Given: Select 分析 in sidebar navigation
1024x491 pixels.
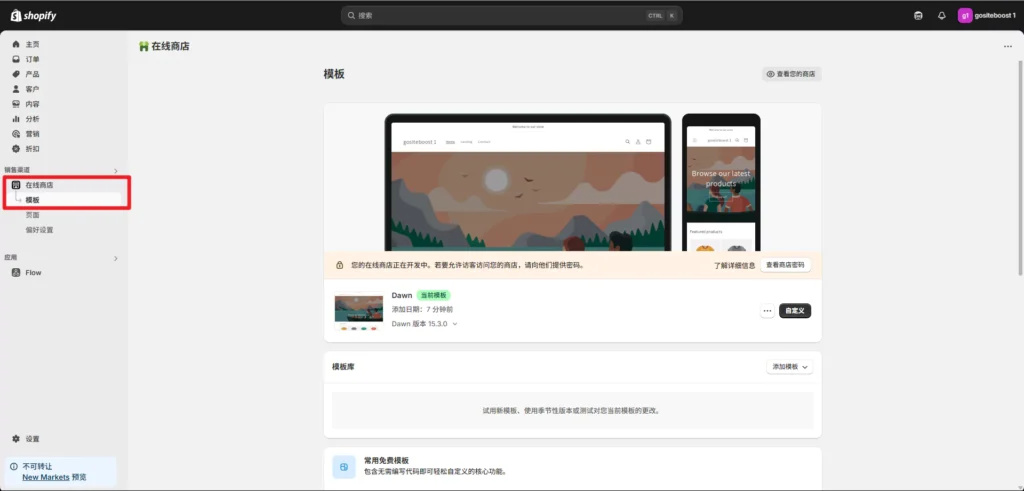Looking at the screenshot, I should coord(32,119).
